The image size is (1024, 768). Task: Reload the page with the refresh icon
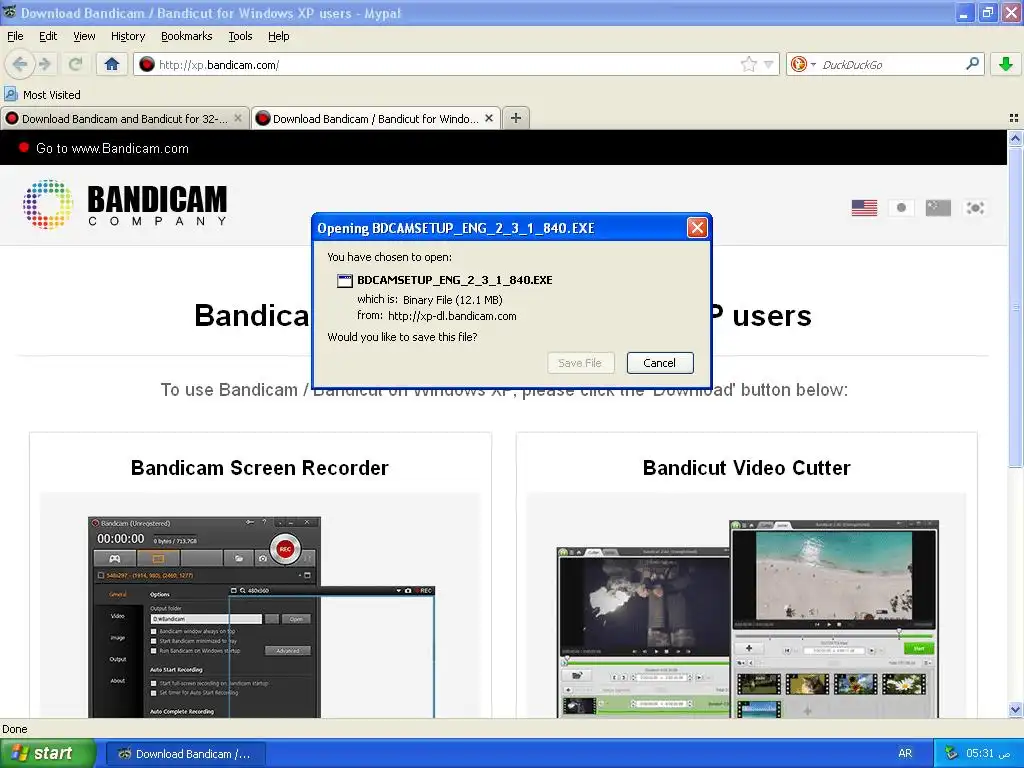[x=76, y=64]
